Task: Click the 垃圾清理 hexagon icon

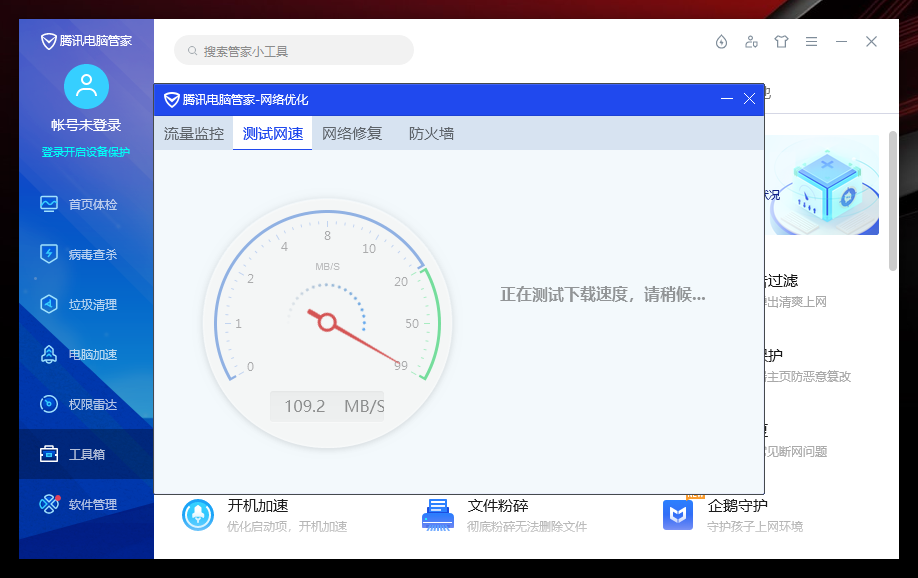Action: click(49, 304)
